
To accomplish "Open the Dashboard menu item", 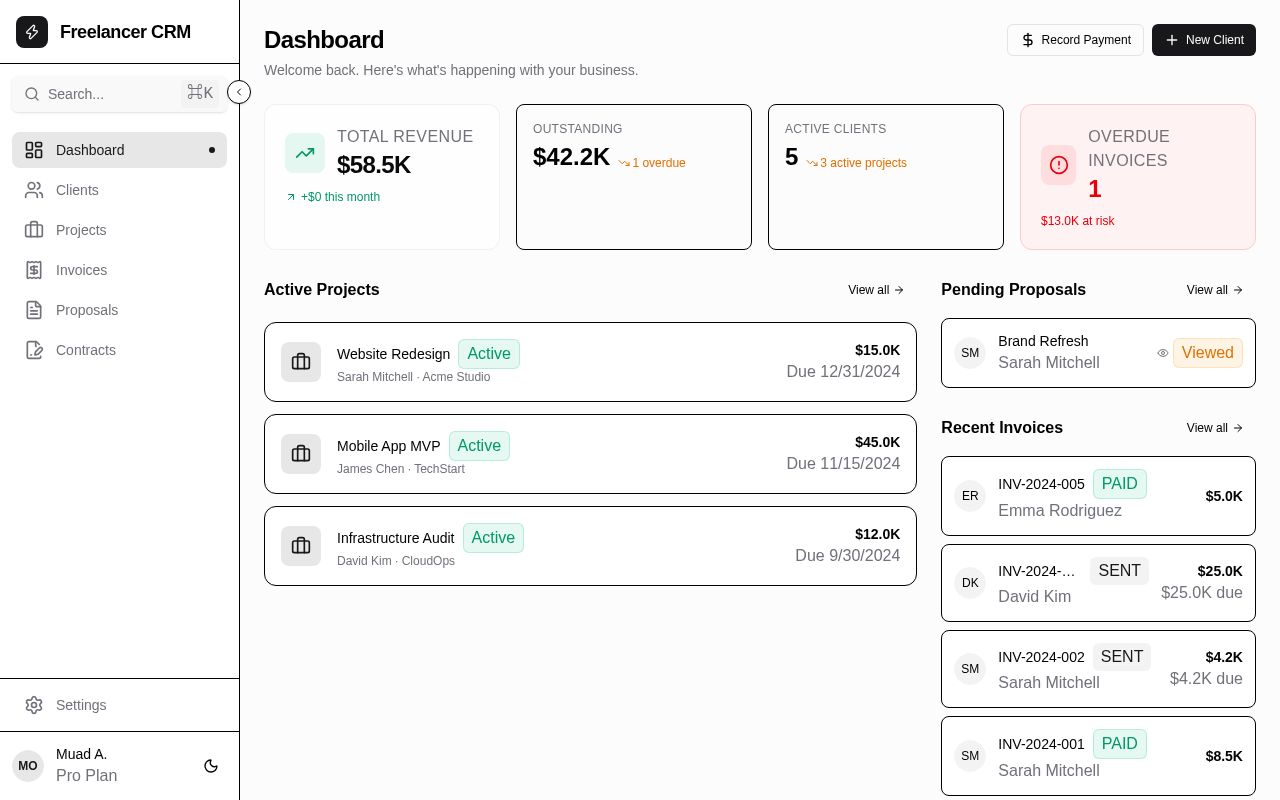I will point(119,150).
